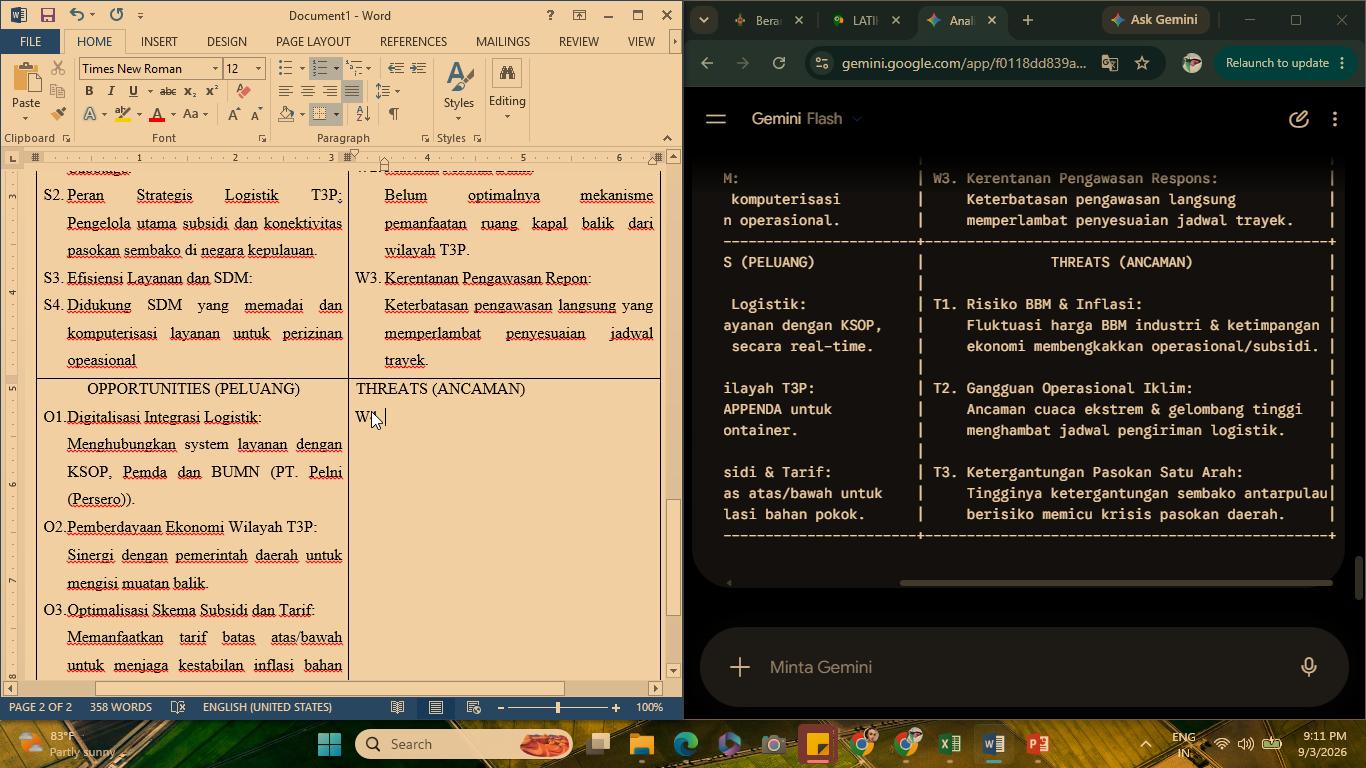1366x768 pixels.
Task: Toggle Italic formatting button
Action: coord(111,91)
